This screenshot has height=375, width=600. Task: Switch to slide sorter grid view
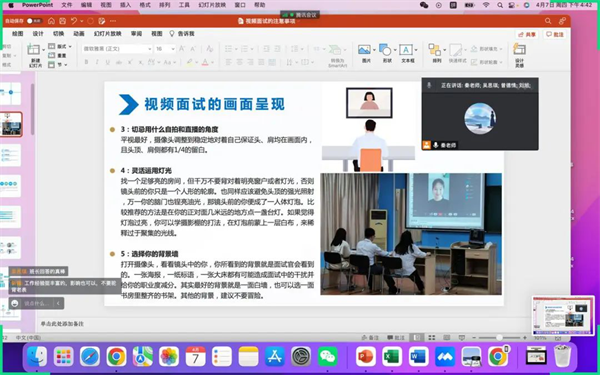tap(432, 338)
